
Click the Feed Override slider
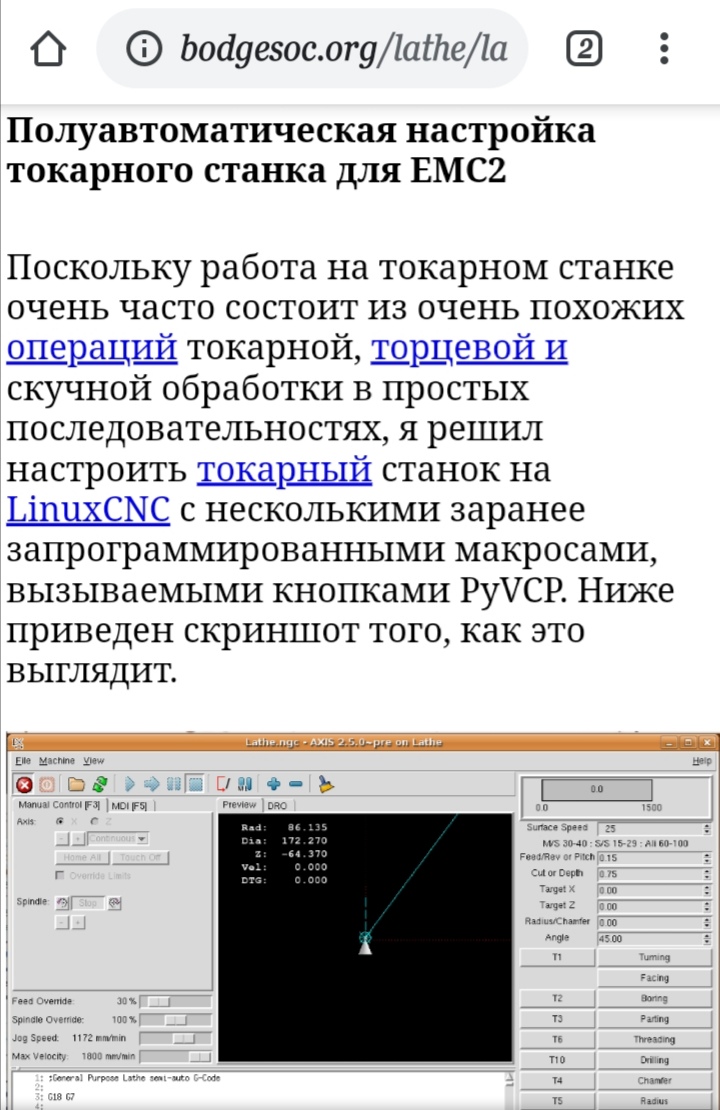tap(176, 1002)
